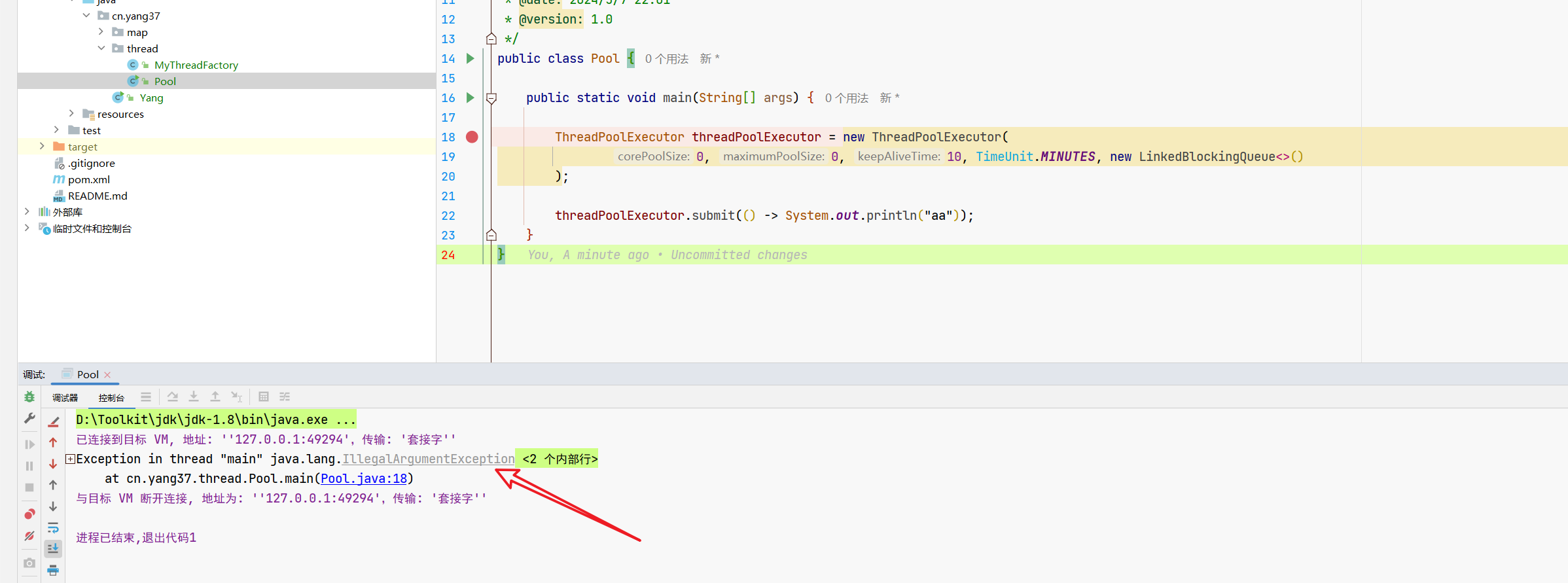Click the red up arrow in console sidebar
The image size is (1568, 583).
54,443
